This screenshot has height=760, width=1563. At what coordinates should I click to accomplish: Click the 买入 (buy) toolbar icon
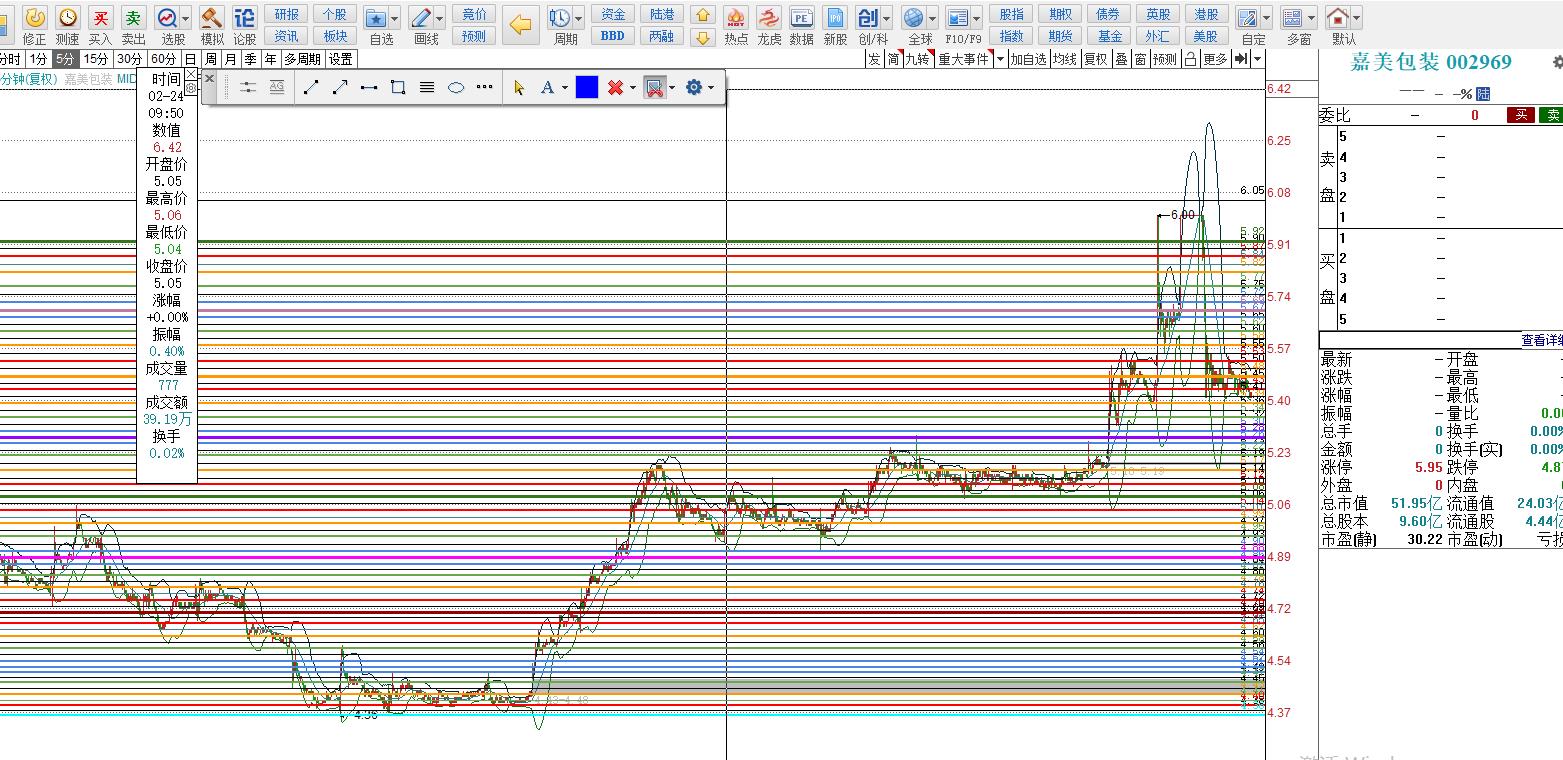[100, 18]
